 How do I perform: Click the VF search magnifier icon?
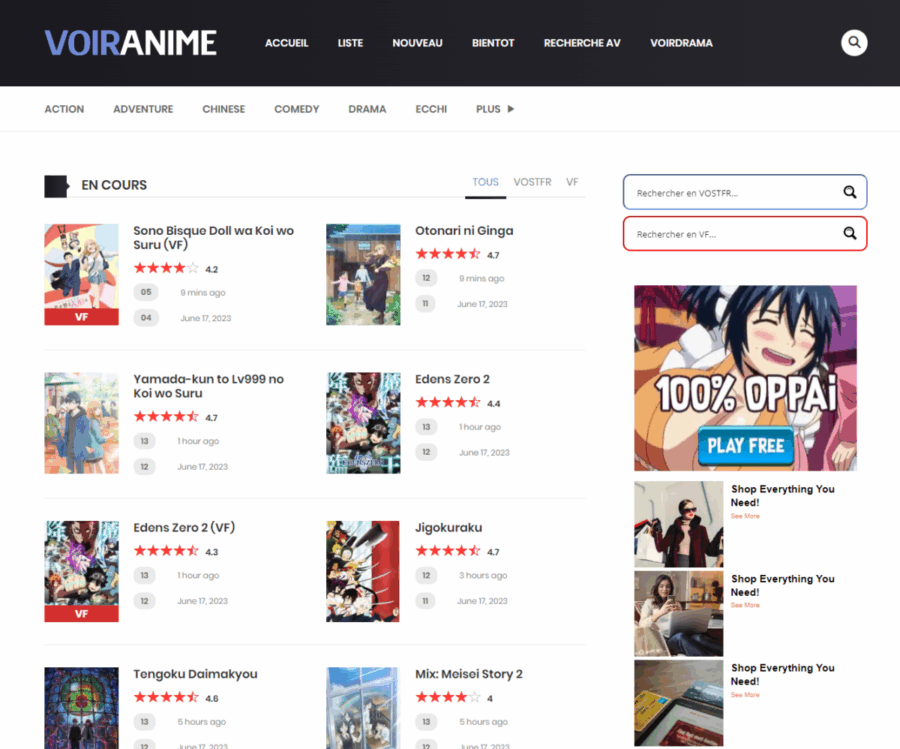click(x=849, y=233)
